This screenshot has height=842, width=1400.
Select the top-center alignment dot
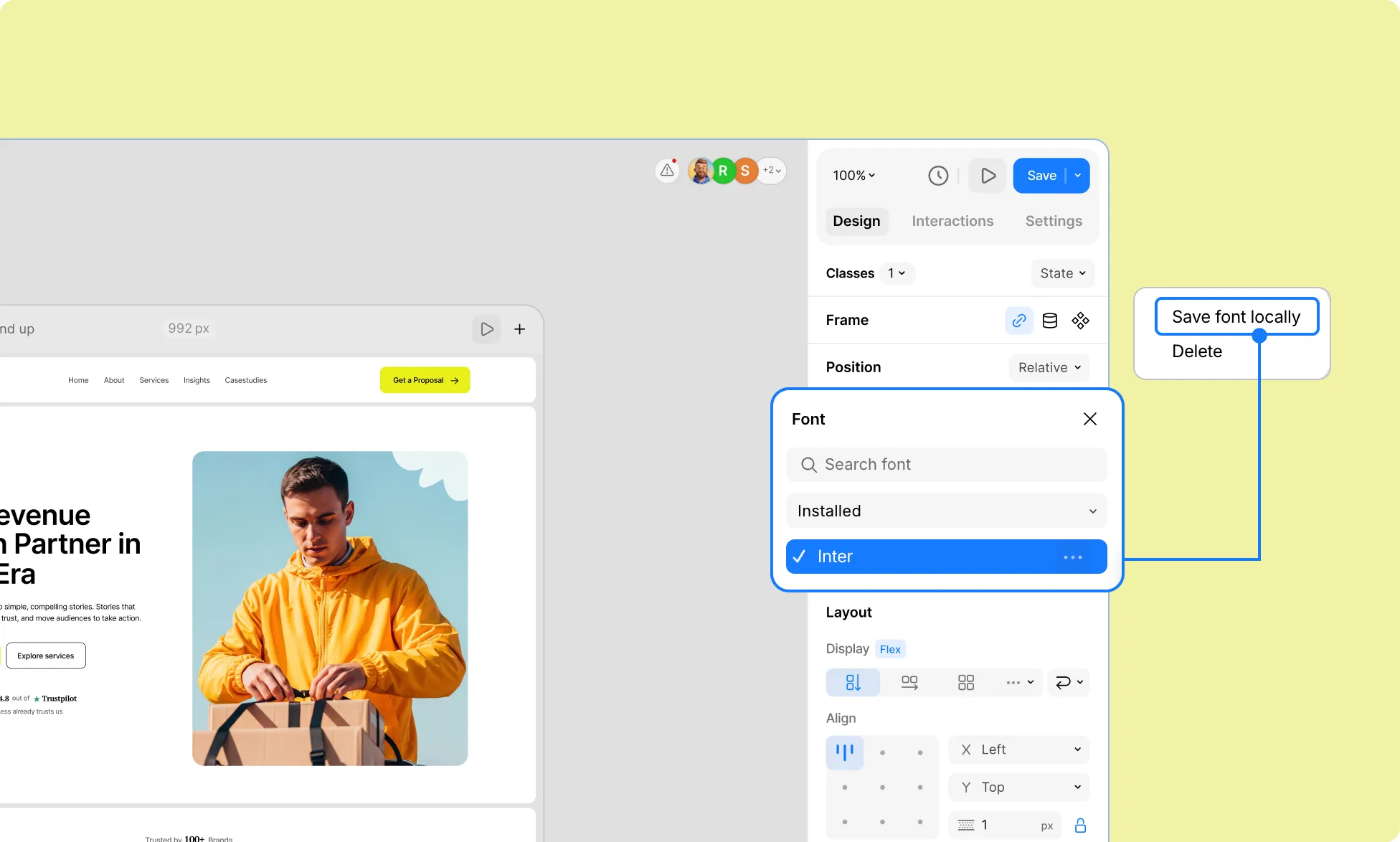(882, 753)
